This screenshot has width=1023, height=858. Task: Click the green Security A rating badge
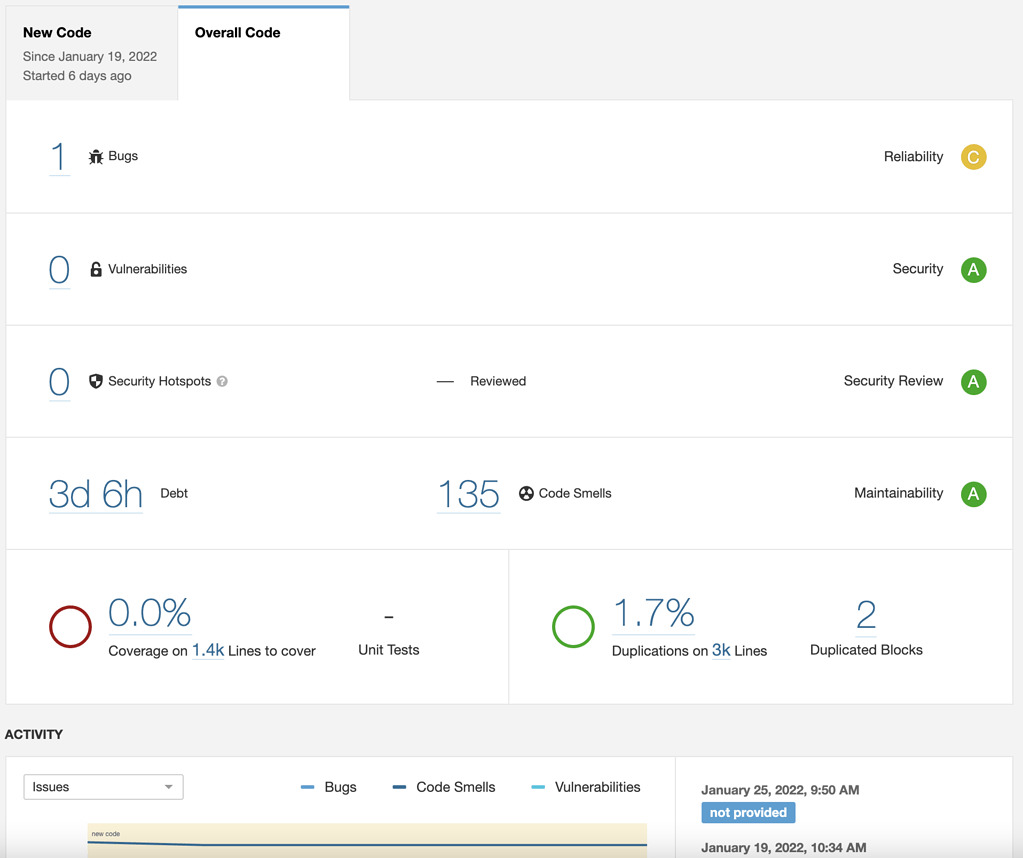973,269
